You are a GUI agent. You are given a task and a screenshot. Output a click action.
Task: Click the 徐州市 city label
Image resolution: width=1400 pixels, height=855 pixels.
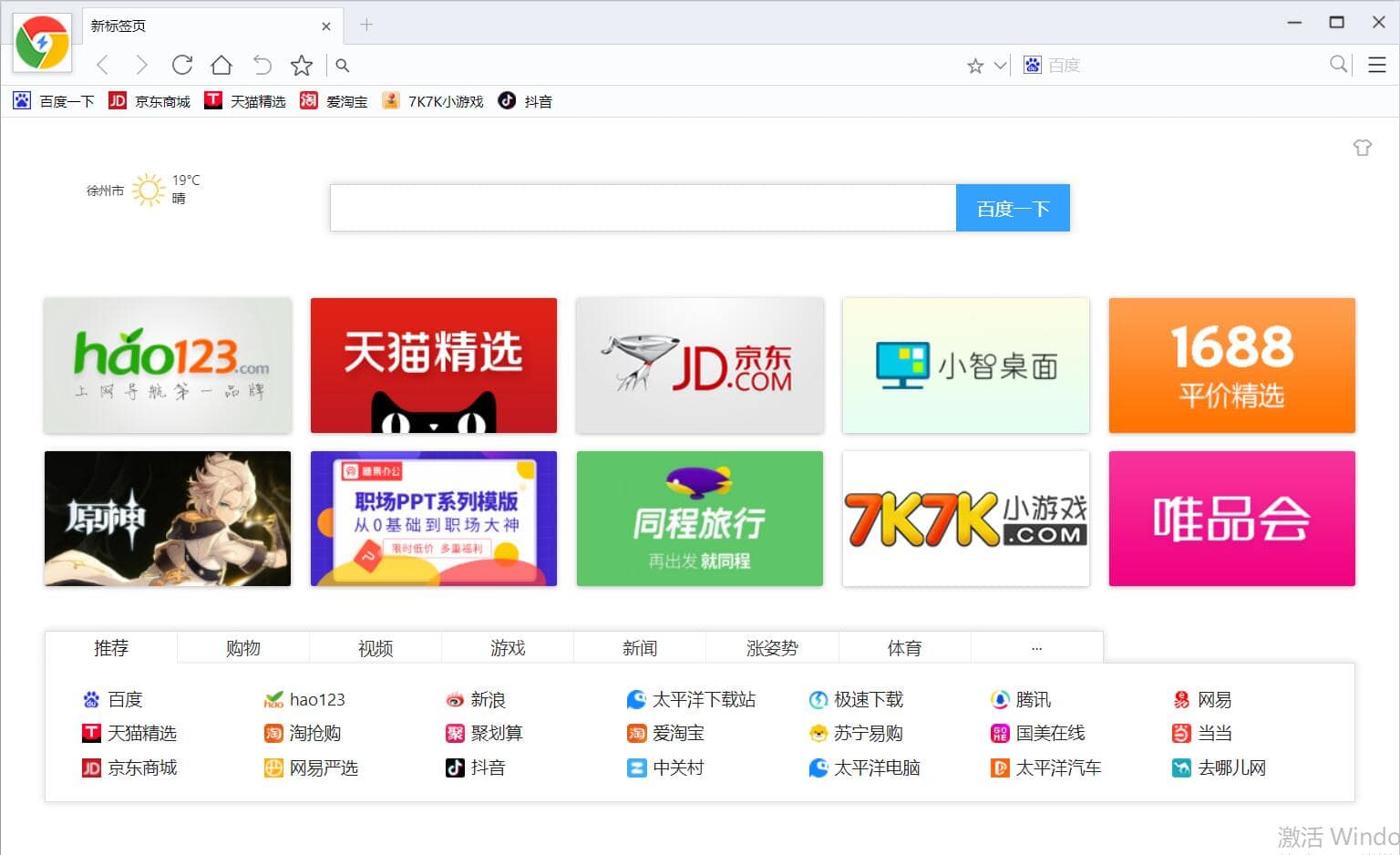(105, 191)
